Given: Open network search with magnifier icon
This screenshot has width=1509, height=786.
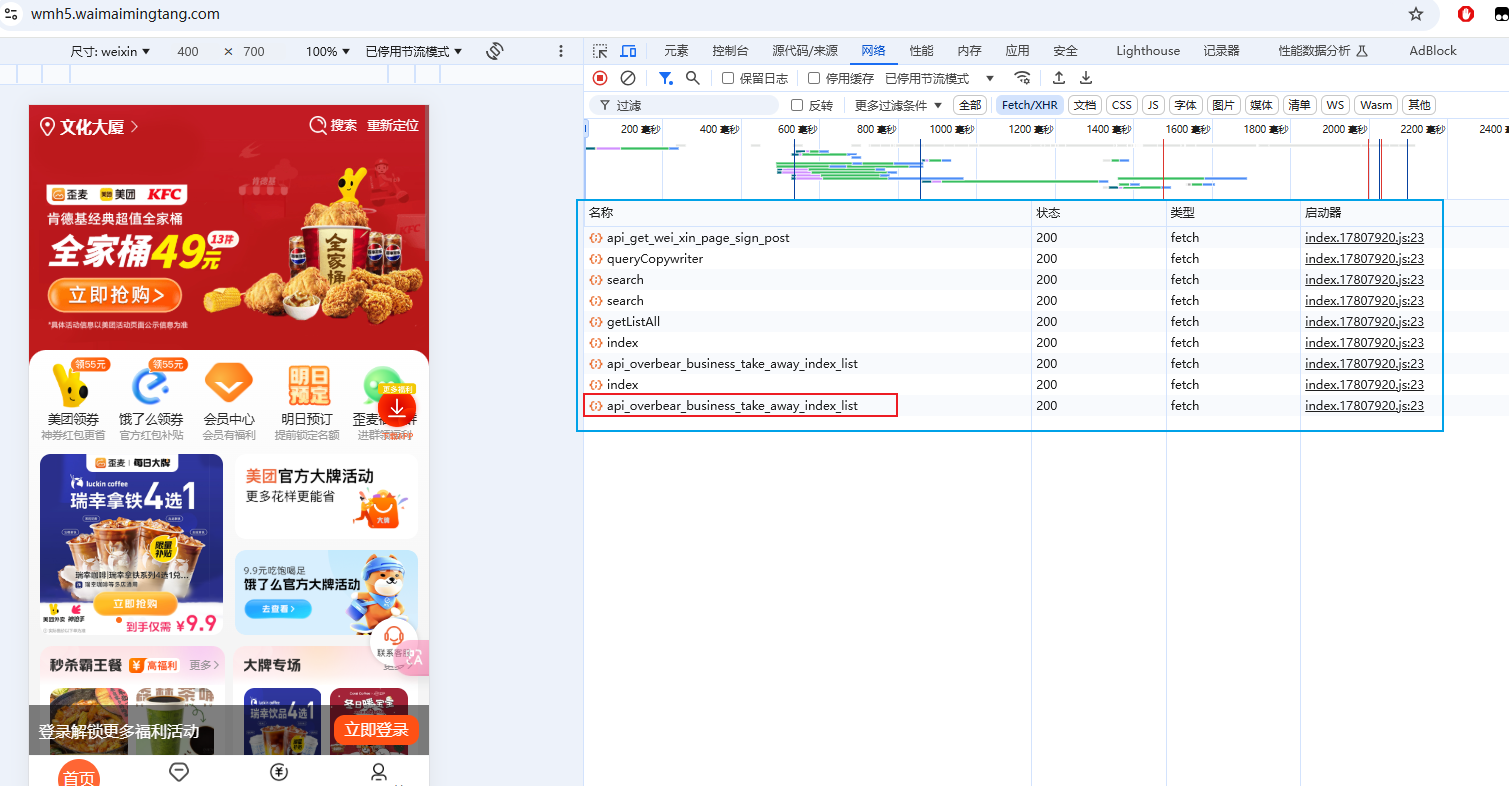Looking at the screenshot, I should coord(692,78).
